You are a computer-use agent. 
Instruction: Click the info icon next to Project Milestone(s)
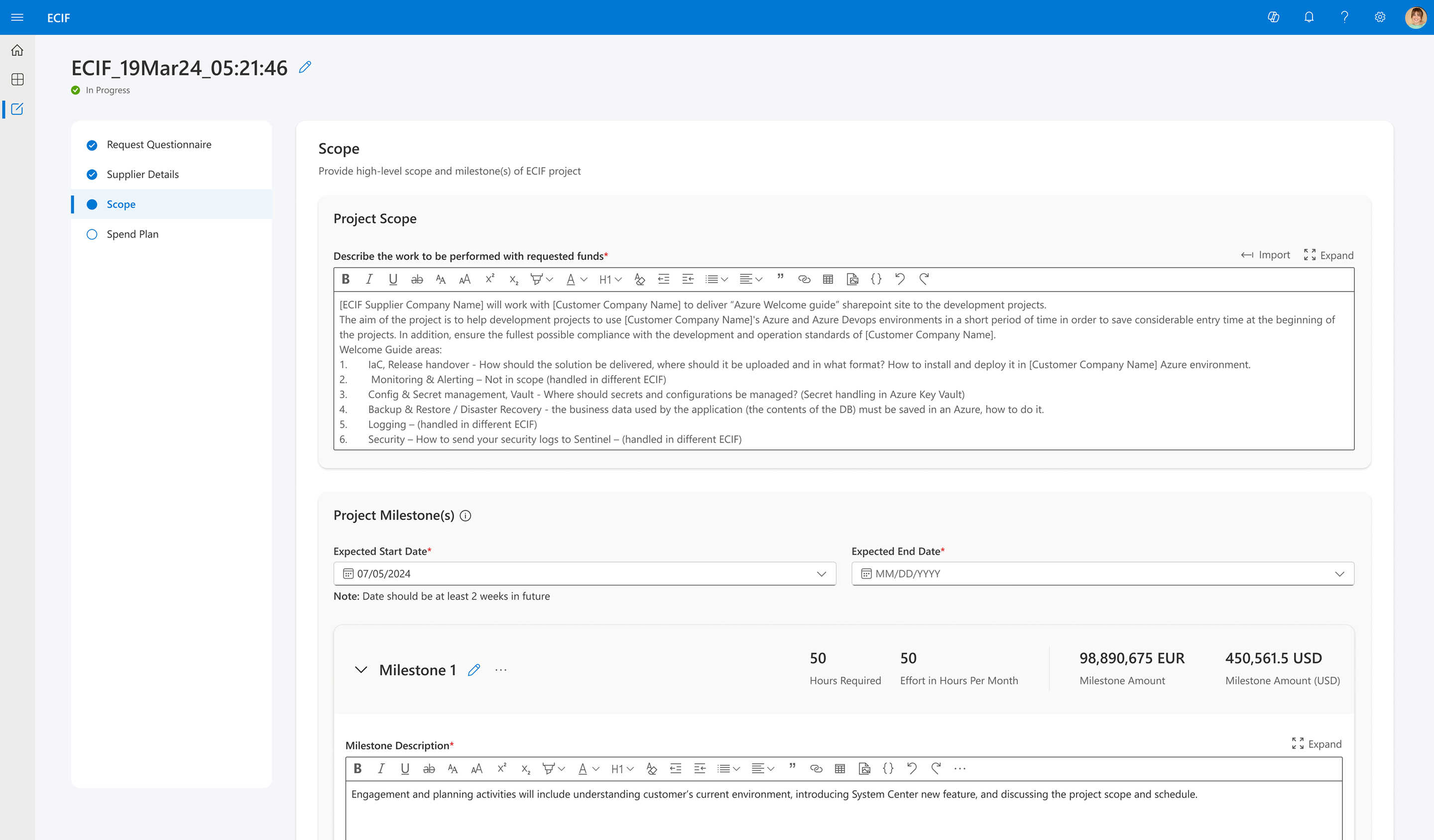click(x=466, y=516)
